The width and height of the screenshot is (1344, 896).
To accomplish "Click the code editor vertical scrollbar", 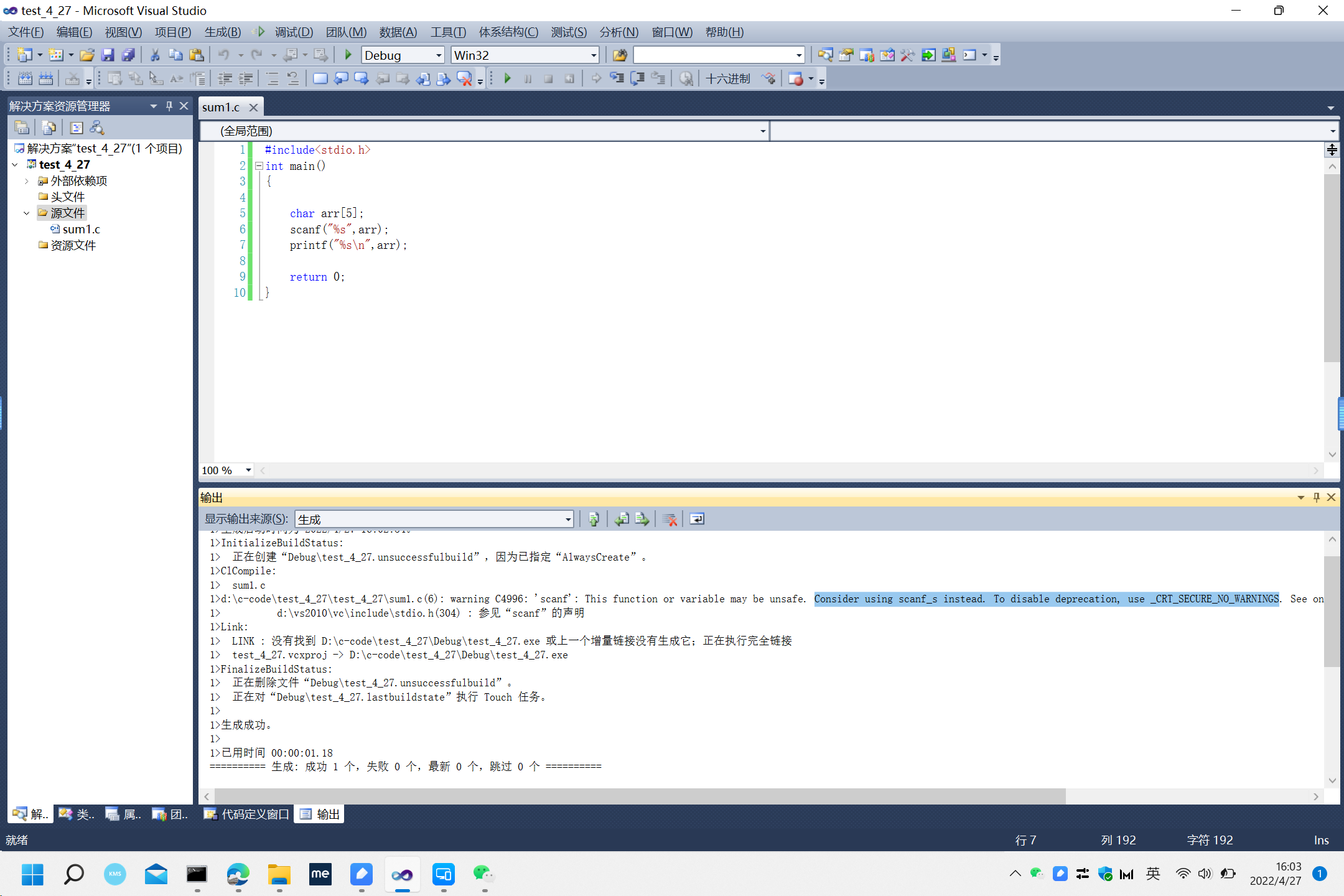I will click(x=1332, y=268).
